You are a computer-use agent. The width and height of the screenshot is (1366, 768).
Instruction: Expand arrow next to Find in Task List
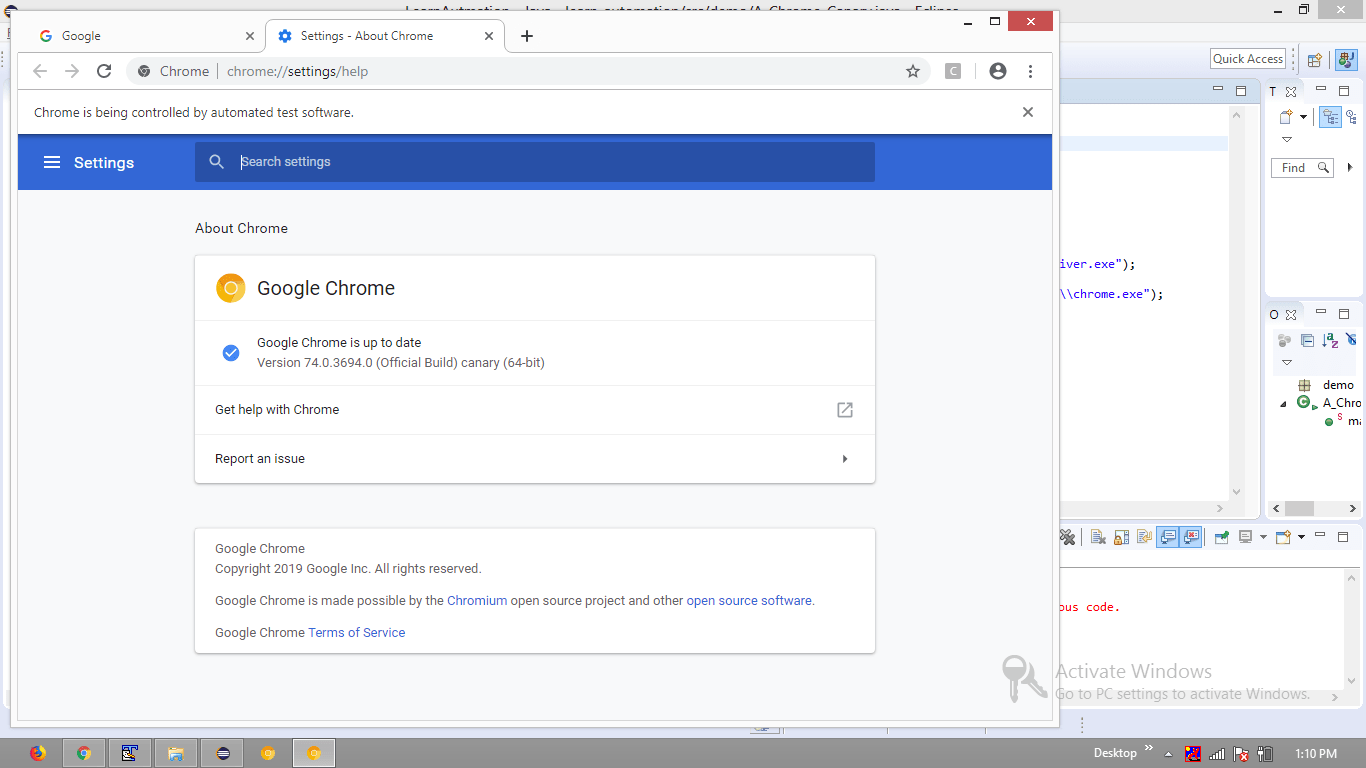(x=1350, y=167)
